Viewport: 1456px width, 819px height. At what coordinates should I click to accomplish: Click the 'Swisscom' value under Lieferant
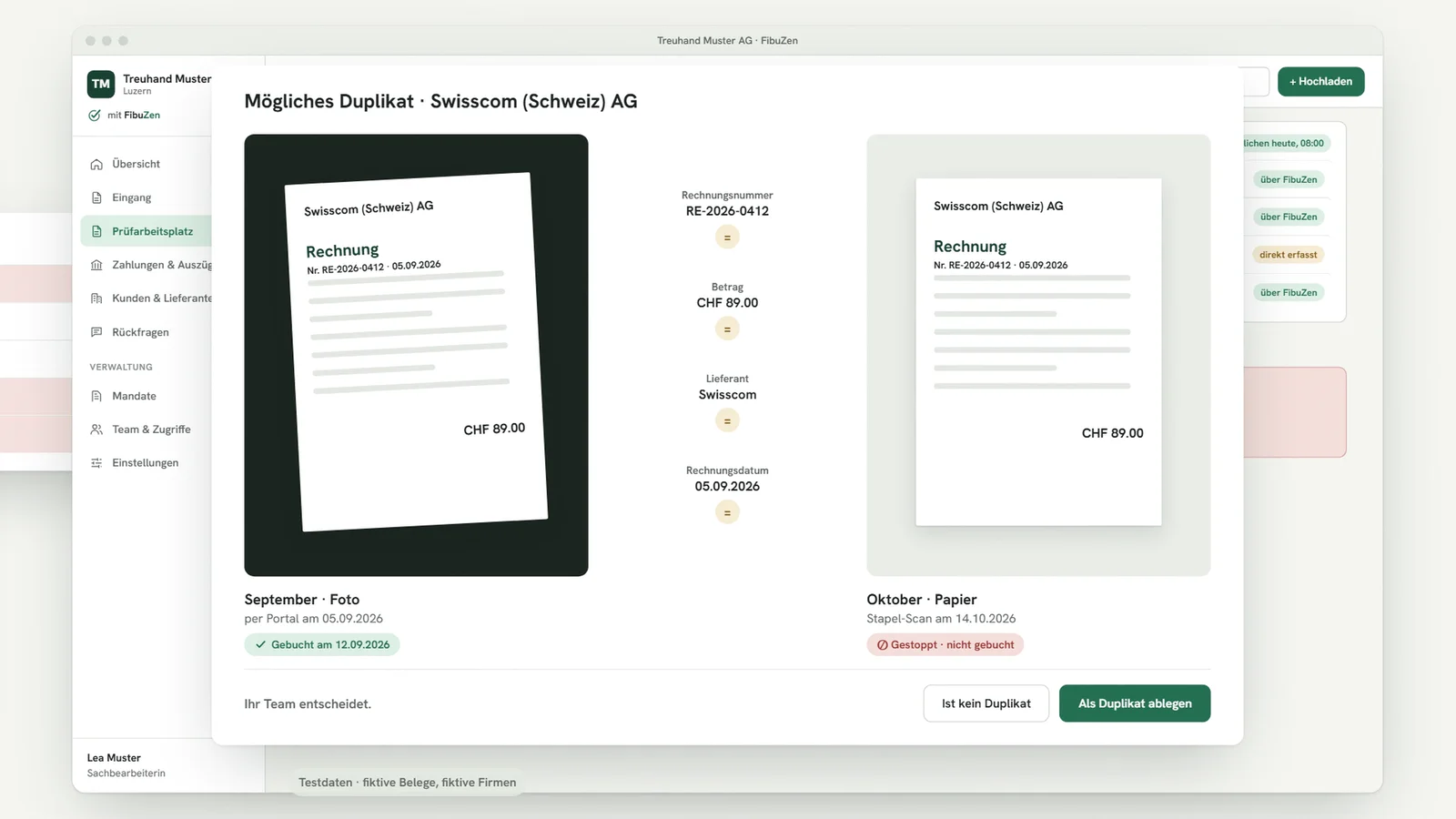pos(727,395)
